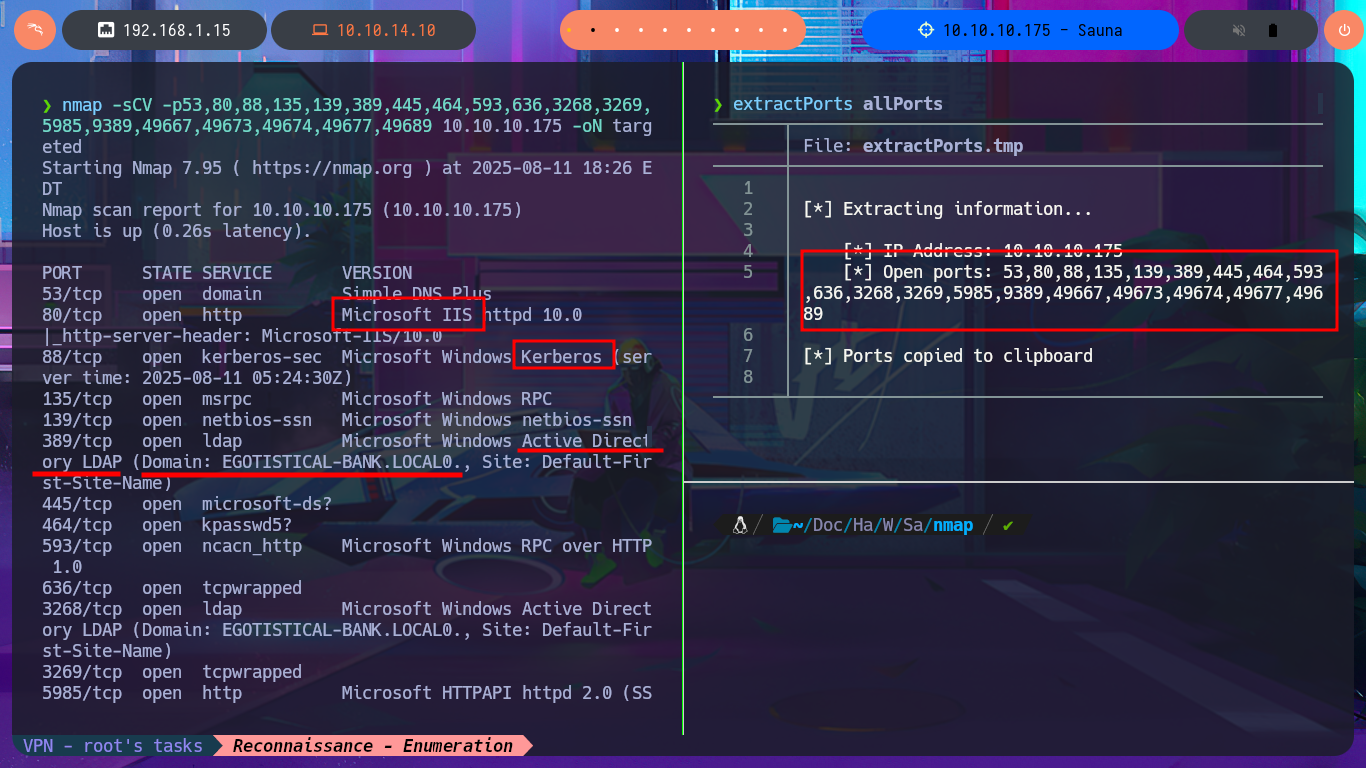1366x768 pixels.
Task: Click line number 8 in extractPorts output
Action: coord(748,378)
